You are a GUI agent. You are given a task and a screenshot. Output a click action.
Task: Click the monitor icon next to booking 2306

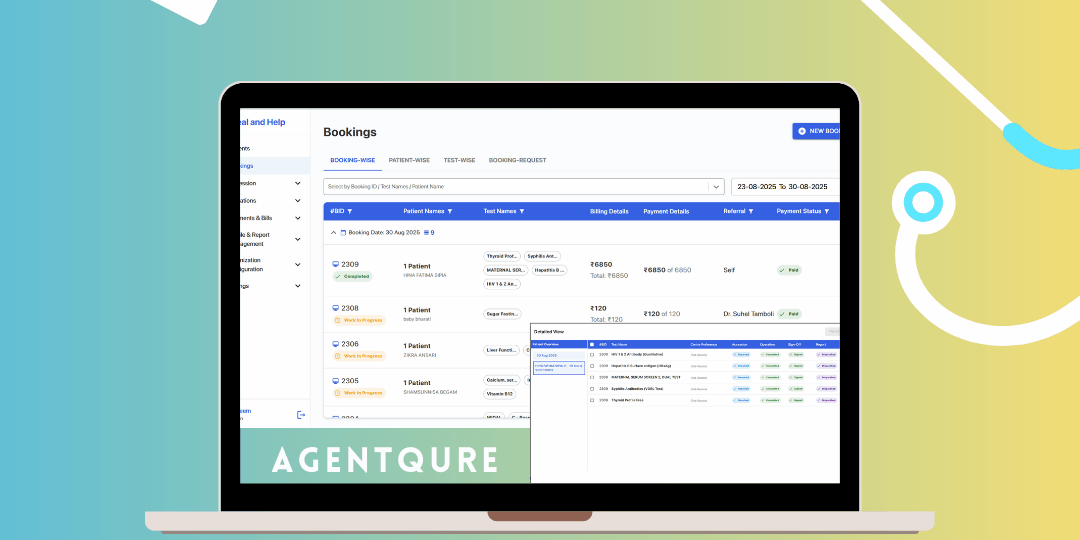tap(335, 344)
